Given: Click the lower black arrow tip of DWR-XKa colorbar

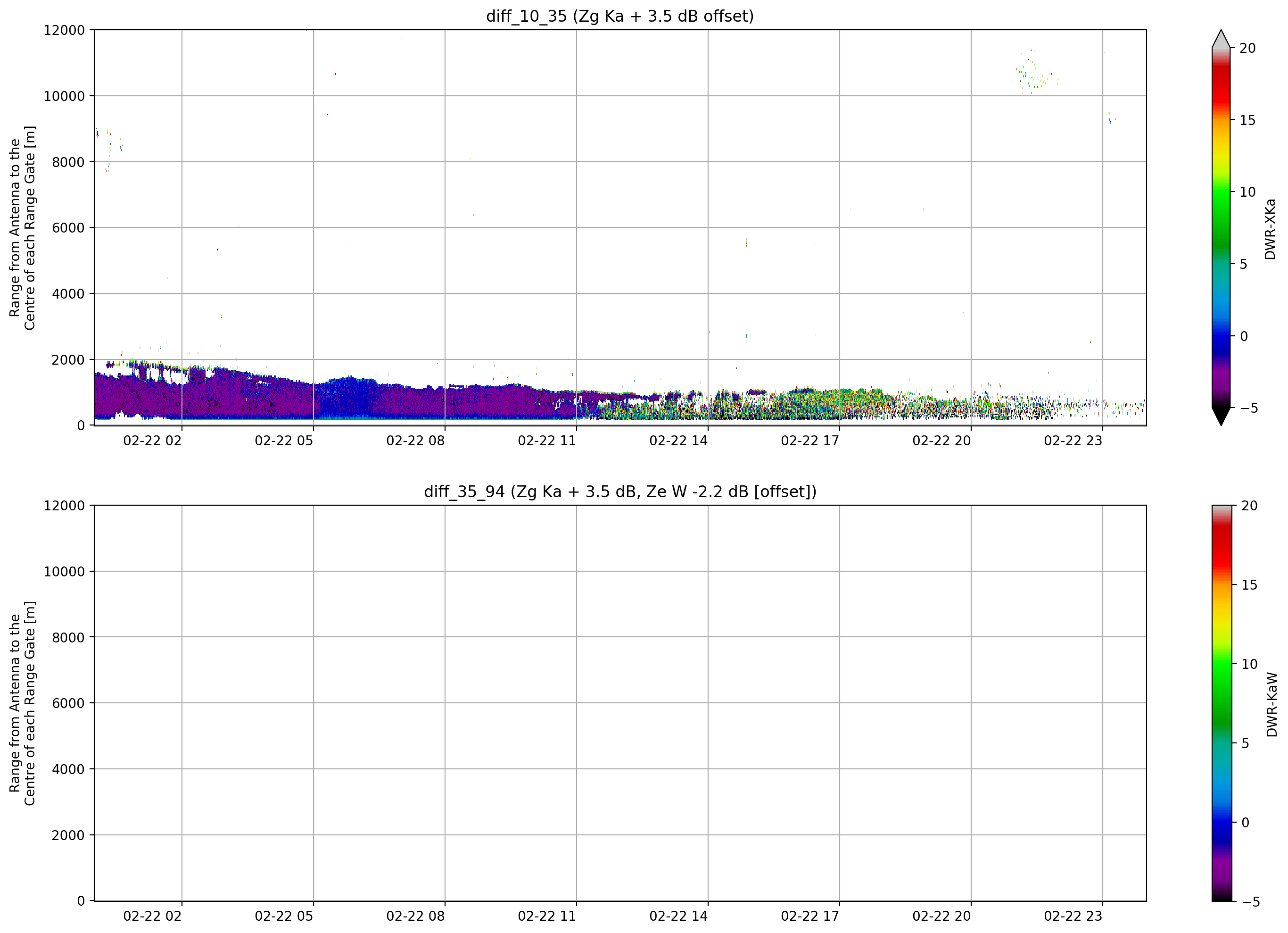Looking at the screenshot, I should tap(1221, 416).
